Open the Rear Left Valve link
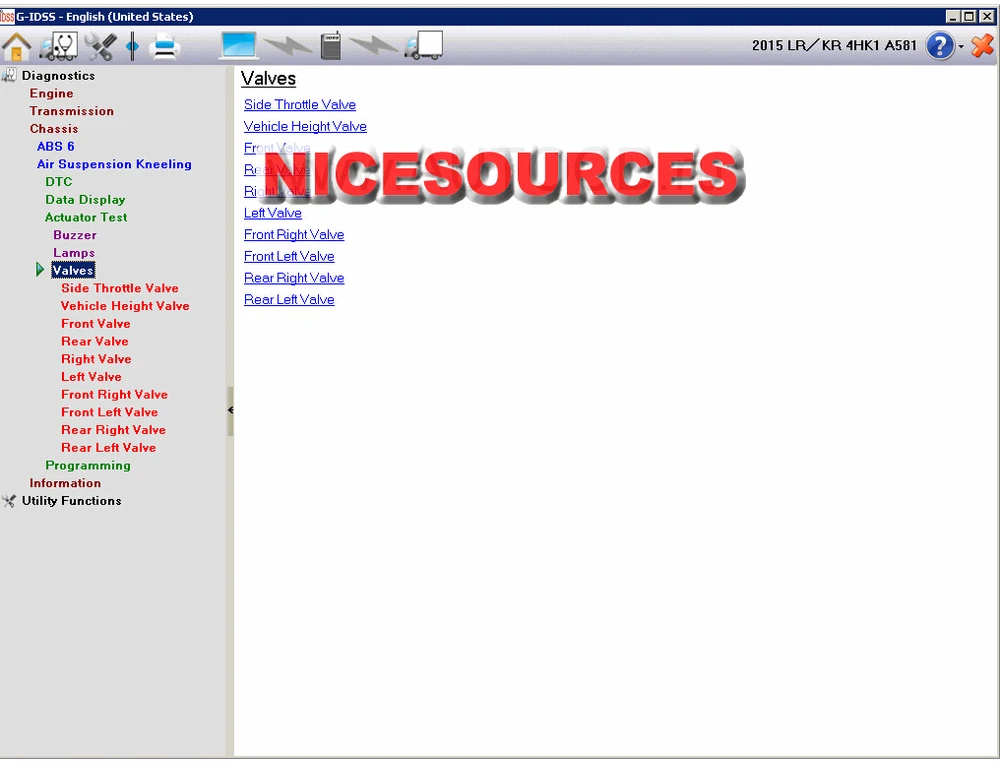The image size is (1000, 763). (289, 300)
